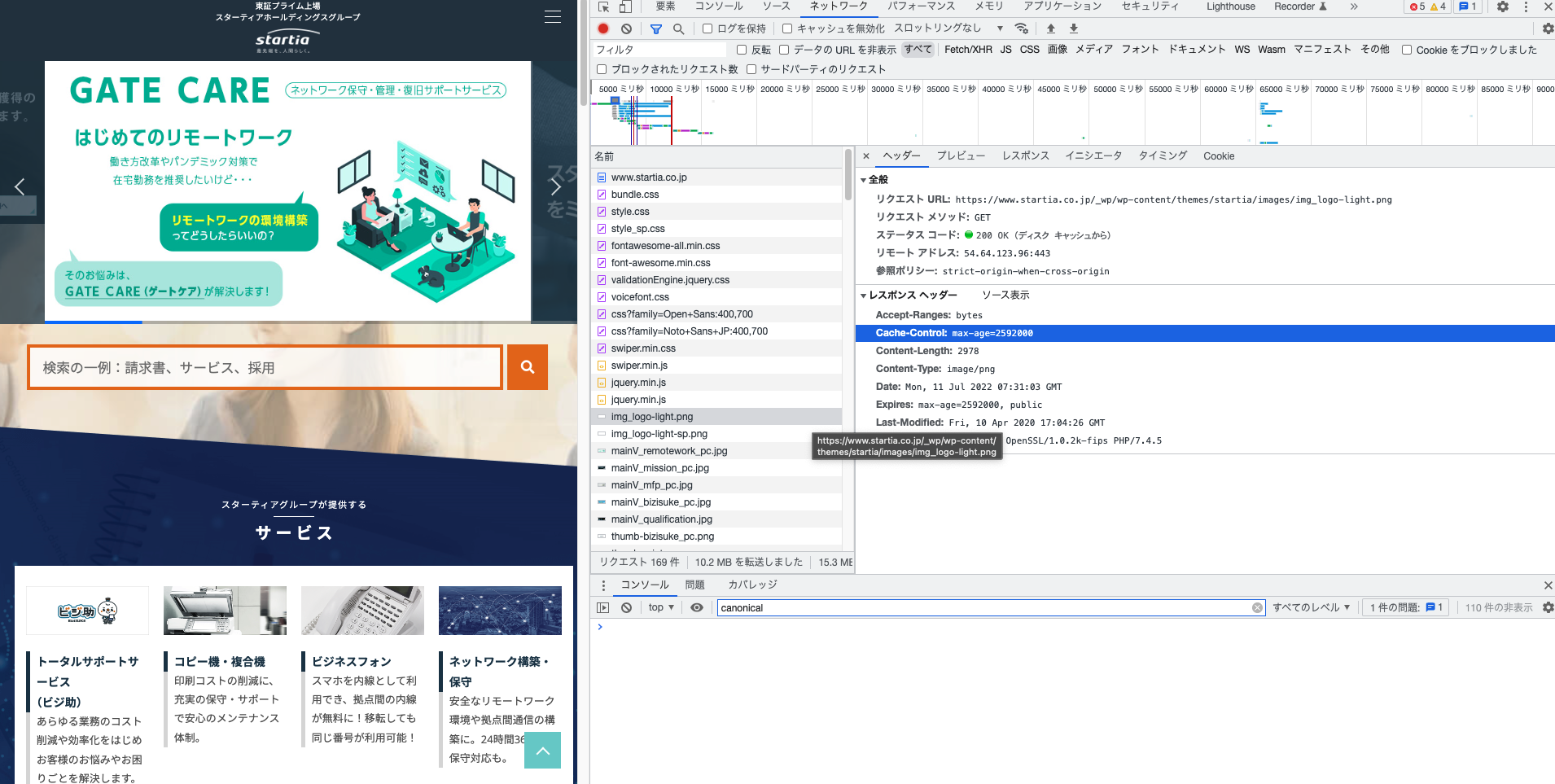Open DevTools main settings gear
Viewport: 1555px width, 784px height.
(x=1503, y=7)
